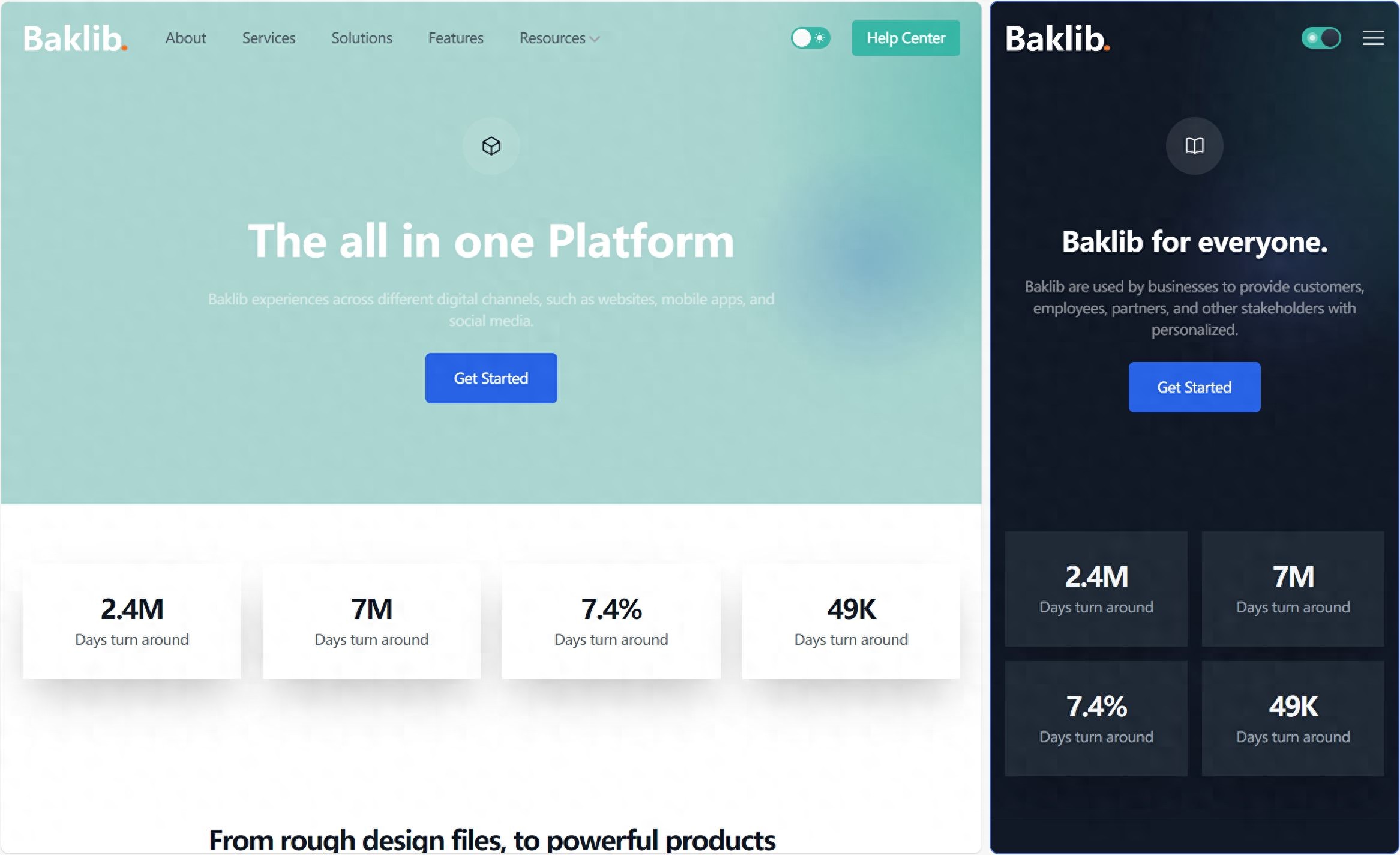Select Solutions in the navigation bar
1400x855 pixels.
(x=361, y=38)
